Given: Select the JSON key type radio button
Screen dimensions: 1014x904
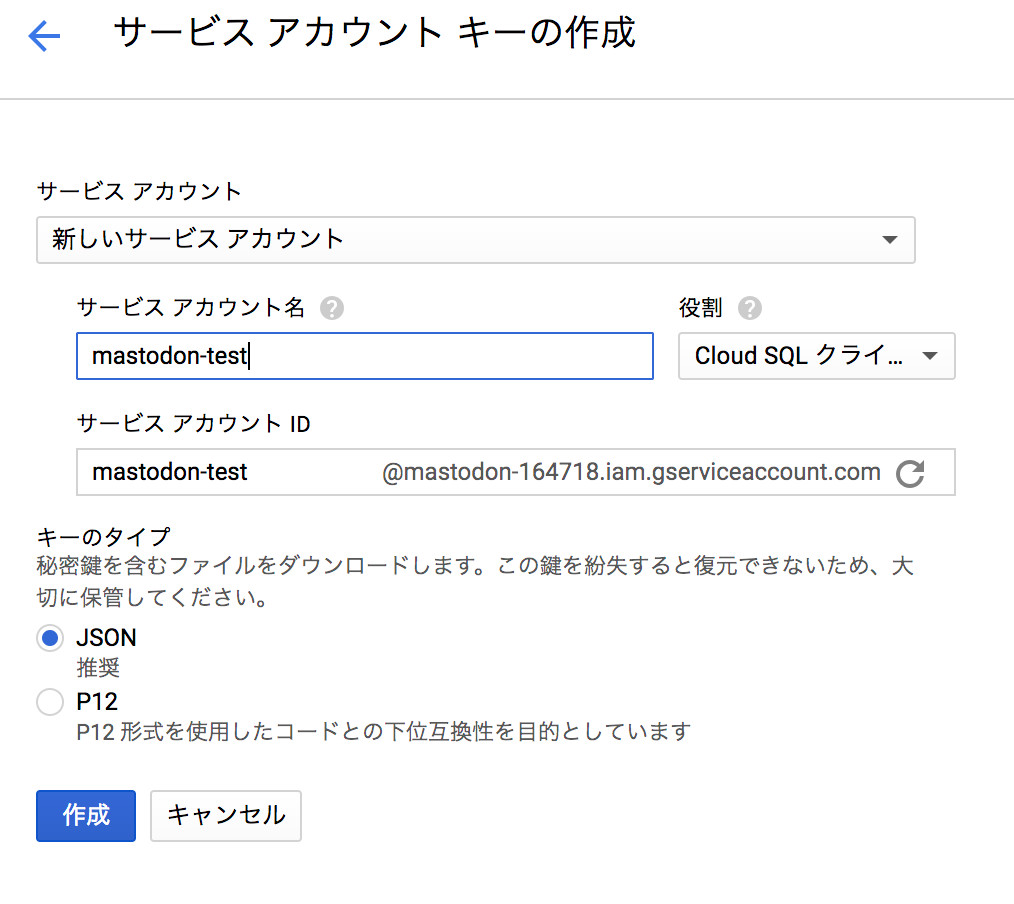Looking at the screenshot, I should (x=50, y=638).
